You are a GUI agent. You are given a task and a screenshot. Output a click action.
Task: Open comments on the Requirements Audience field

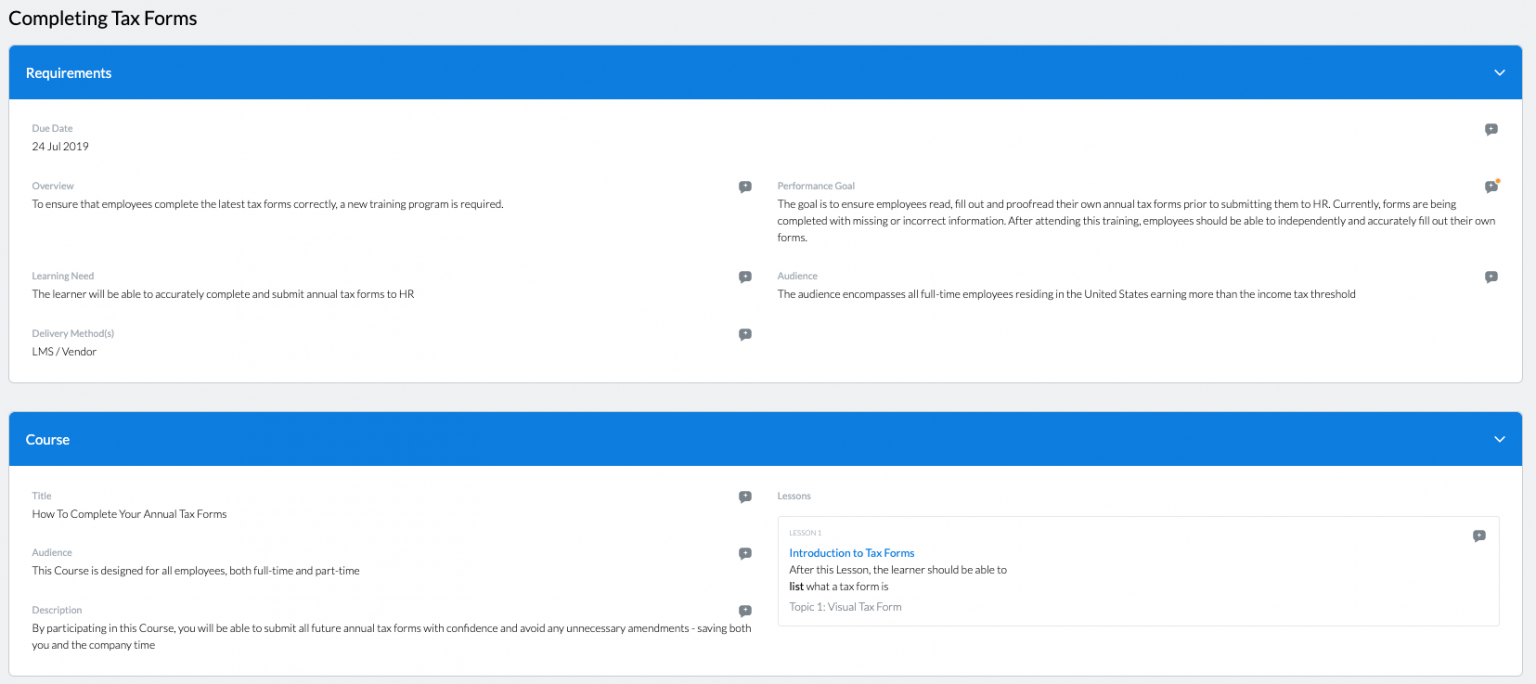(1491, 276)
